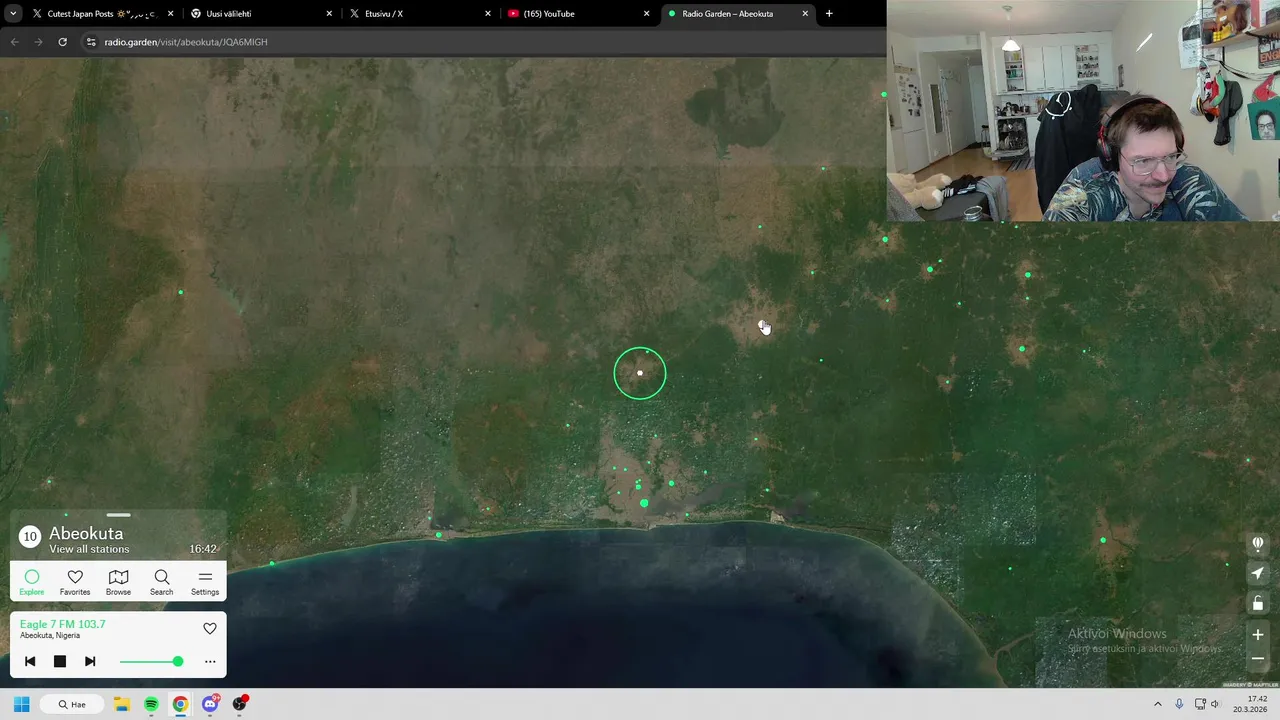Center map on my location arrow
The height and width of the screenshot is (720, 1280).
coord(1258,573)
